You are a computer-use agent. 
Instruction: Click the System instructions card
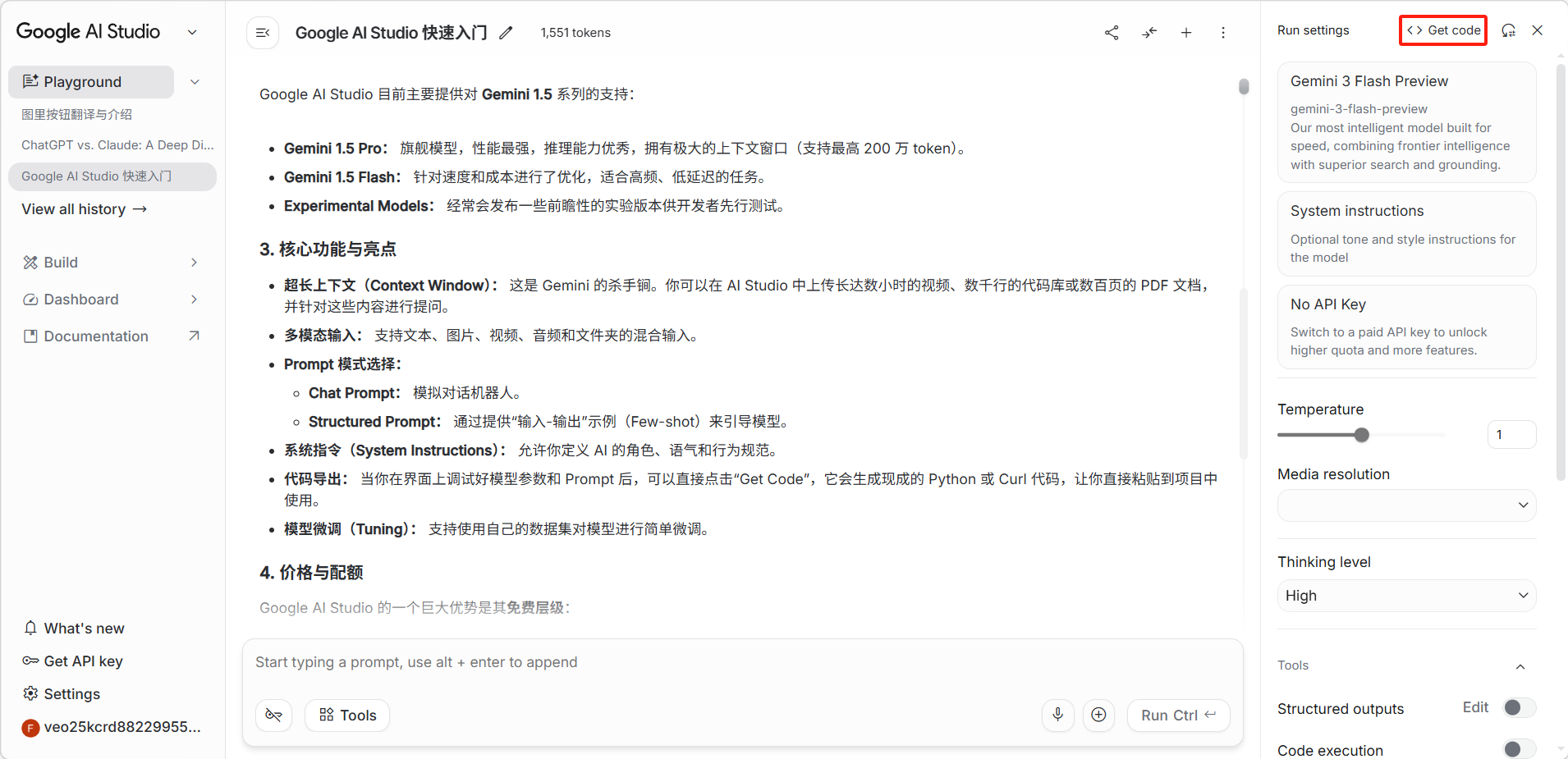tap(1406, 234)
